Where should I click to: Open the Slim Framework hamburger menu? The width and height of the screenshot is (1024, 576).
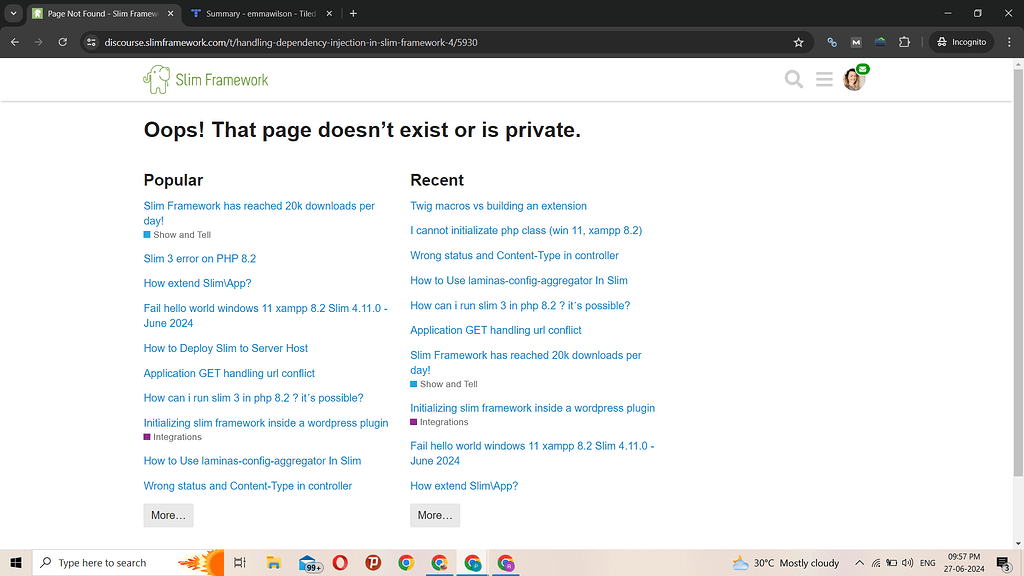click(x=823, y=78)
